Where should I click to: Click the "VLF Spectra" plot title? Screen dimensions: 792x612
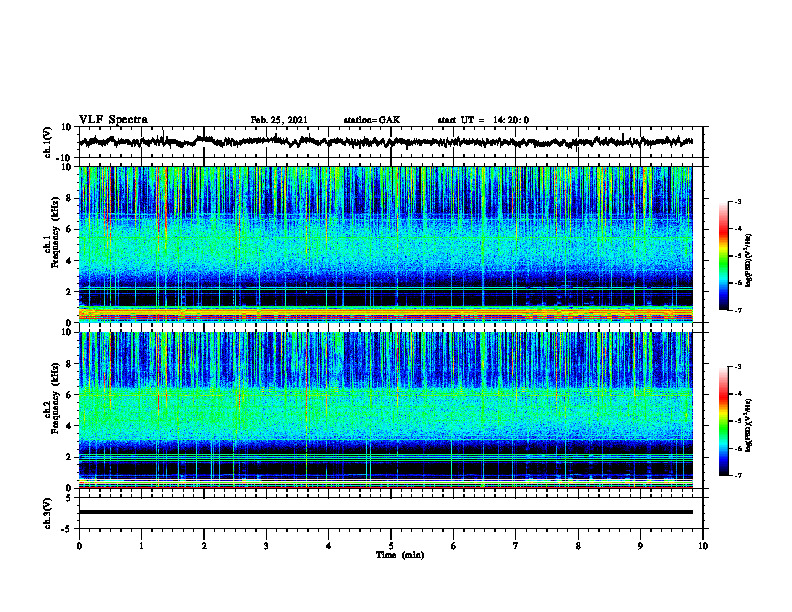tap(113, 119)
